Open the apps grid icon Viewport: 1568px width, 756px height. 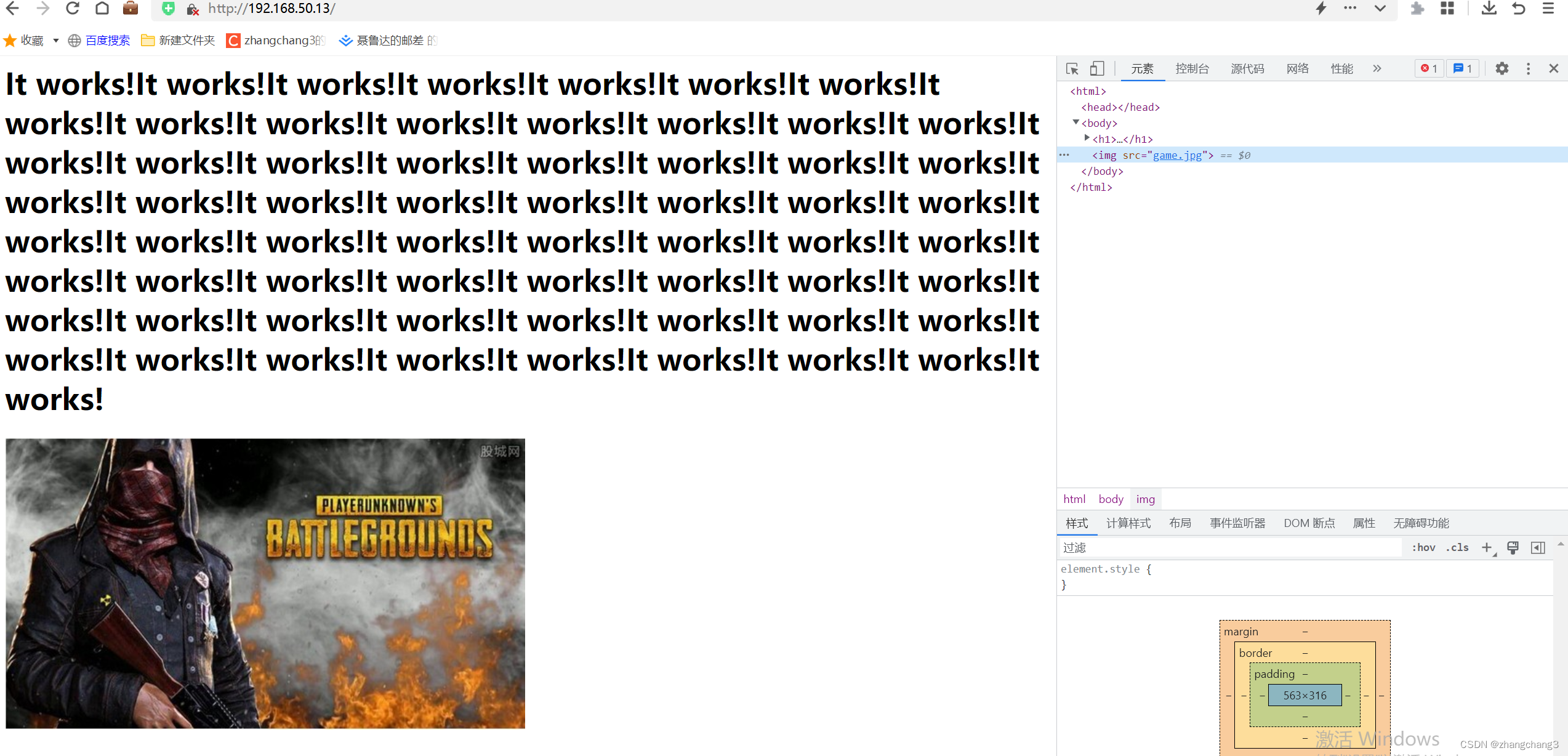click(1447, 9)
